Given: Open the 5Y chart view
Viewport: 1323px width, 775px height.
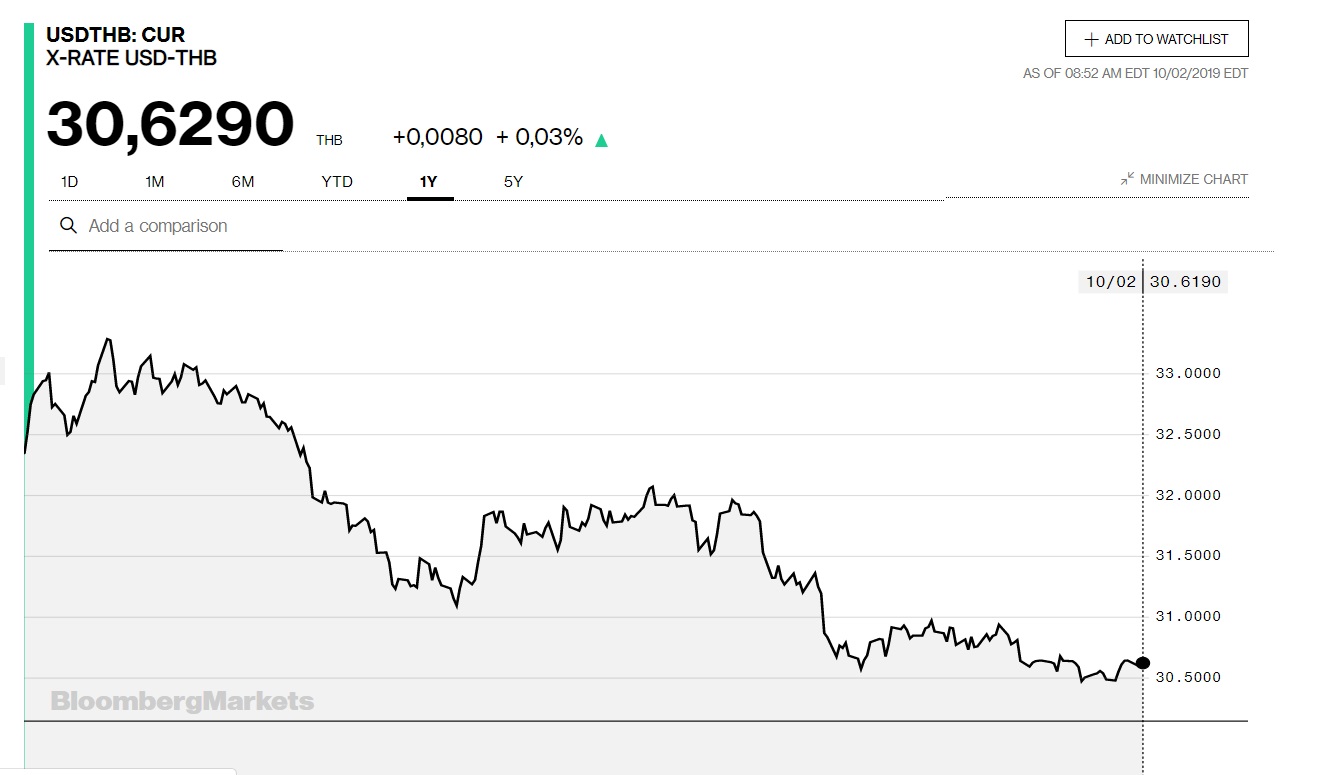Looking at the screenshot, I should coord(513,182).
